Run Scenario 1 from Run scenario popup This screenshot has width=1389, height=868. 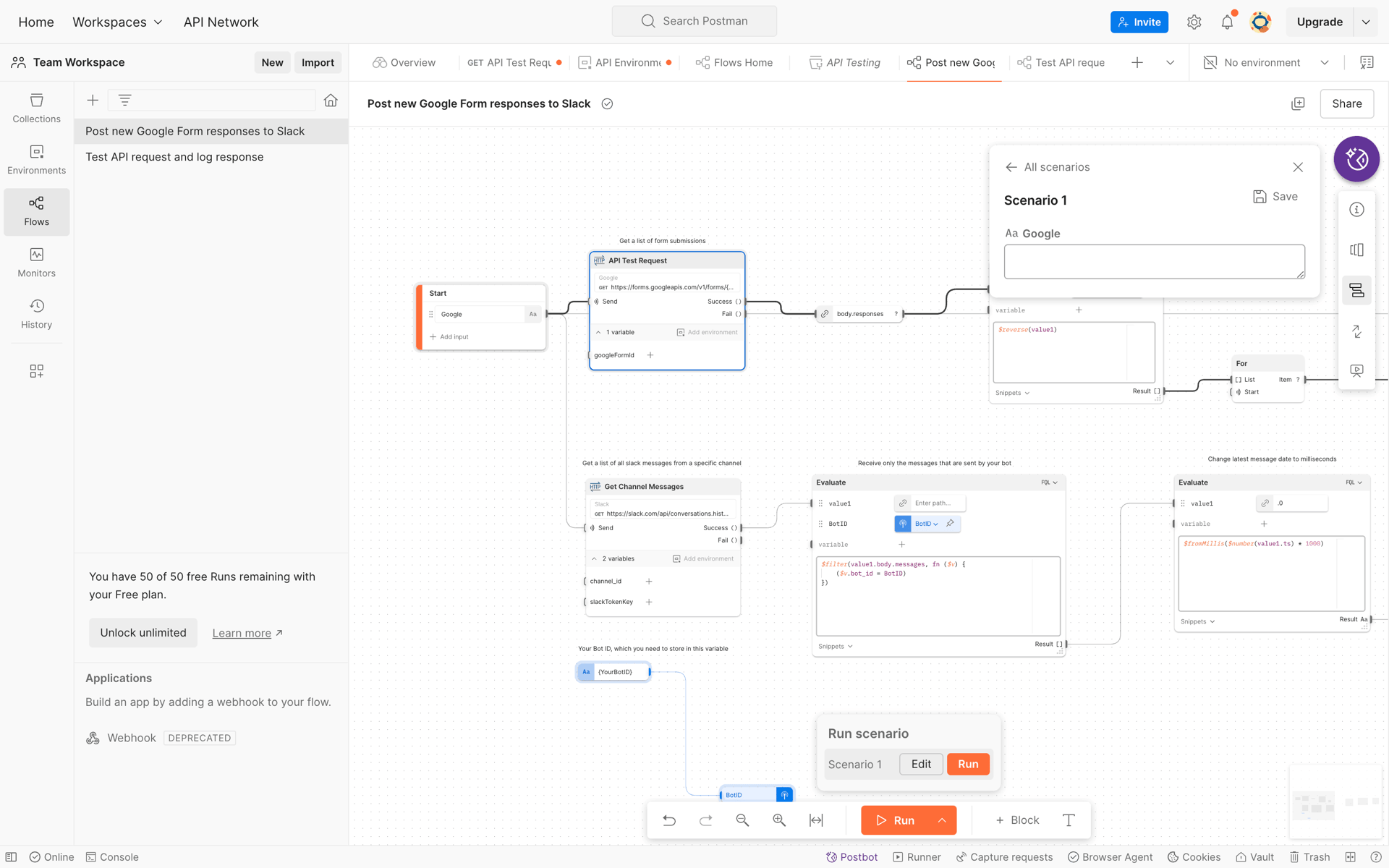click(968, 765)
